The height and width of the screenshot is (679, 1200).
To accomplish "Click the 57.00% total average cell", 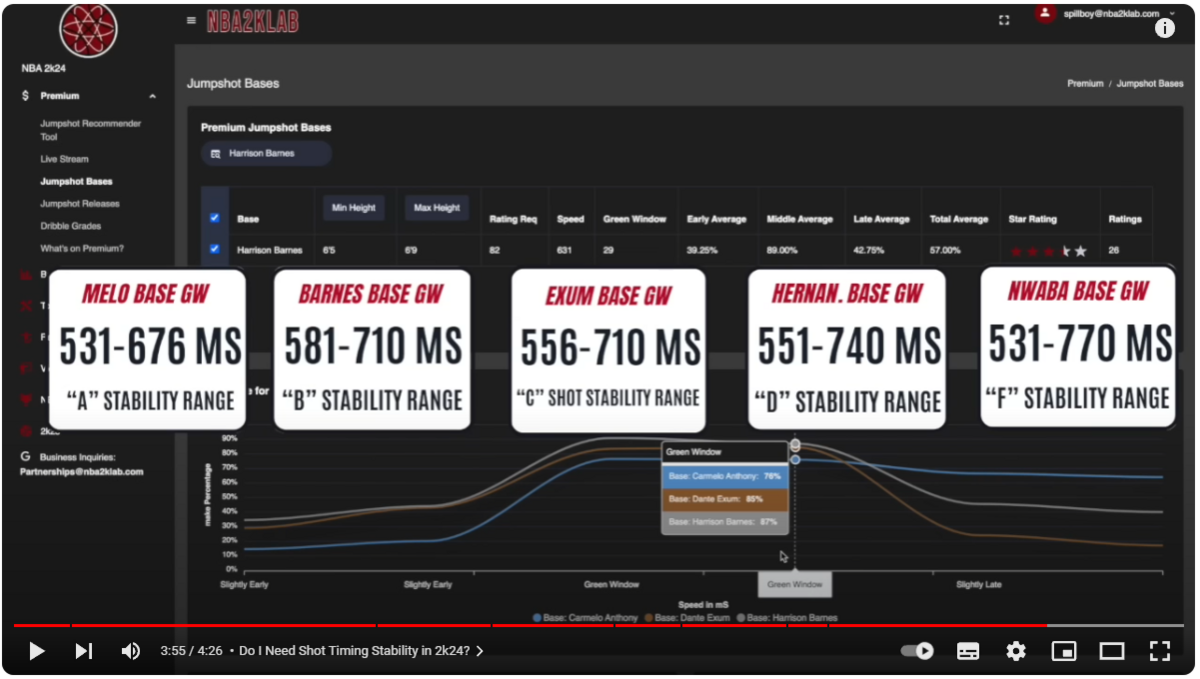I will [x=944, y=250].
